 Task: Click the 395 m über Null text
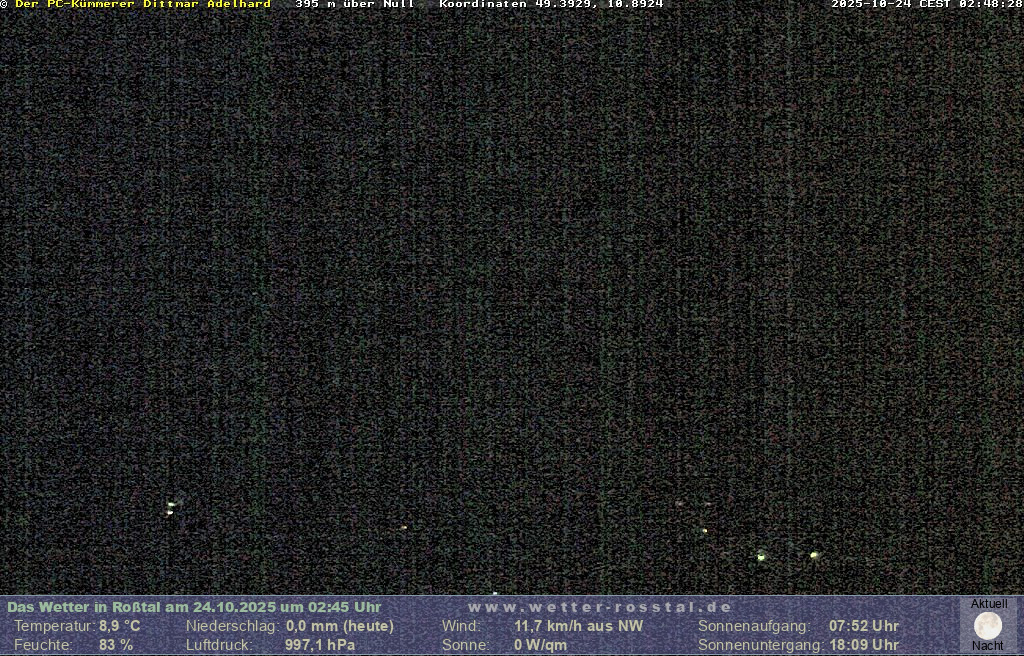pyautogui.click(x=354, y=4)
